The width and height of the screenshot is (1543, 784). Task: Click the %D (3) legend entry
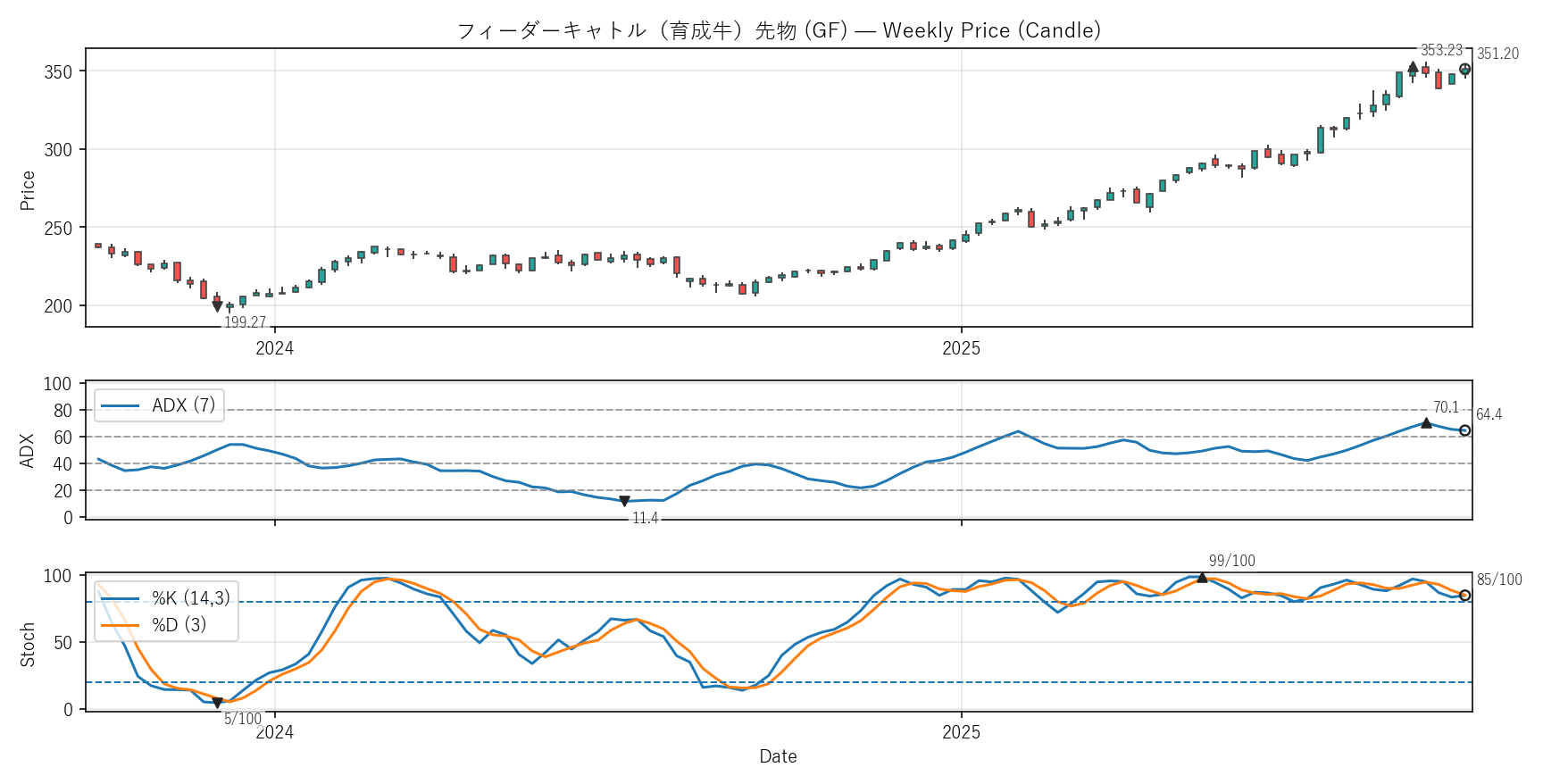(x=179, y=625)
